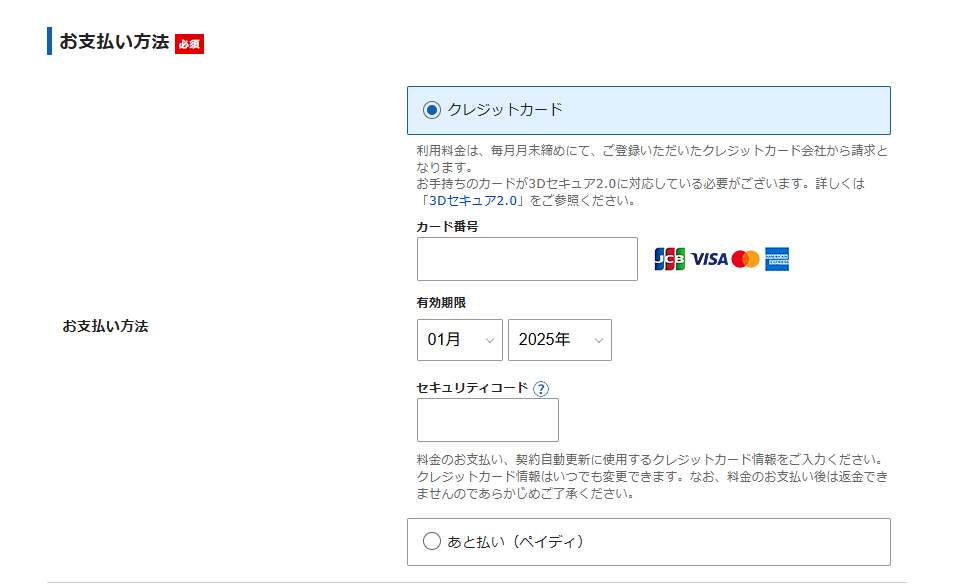
Task: Click the 有効期限 field label
Action: (441, 303)
